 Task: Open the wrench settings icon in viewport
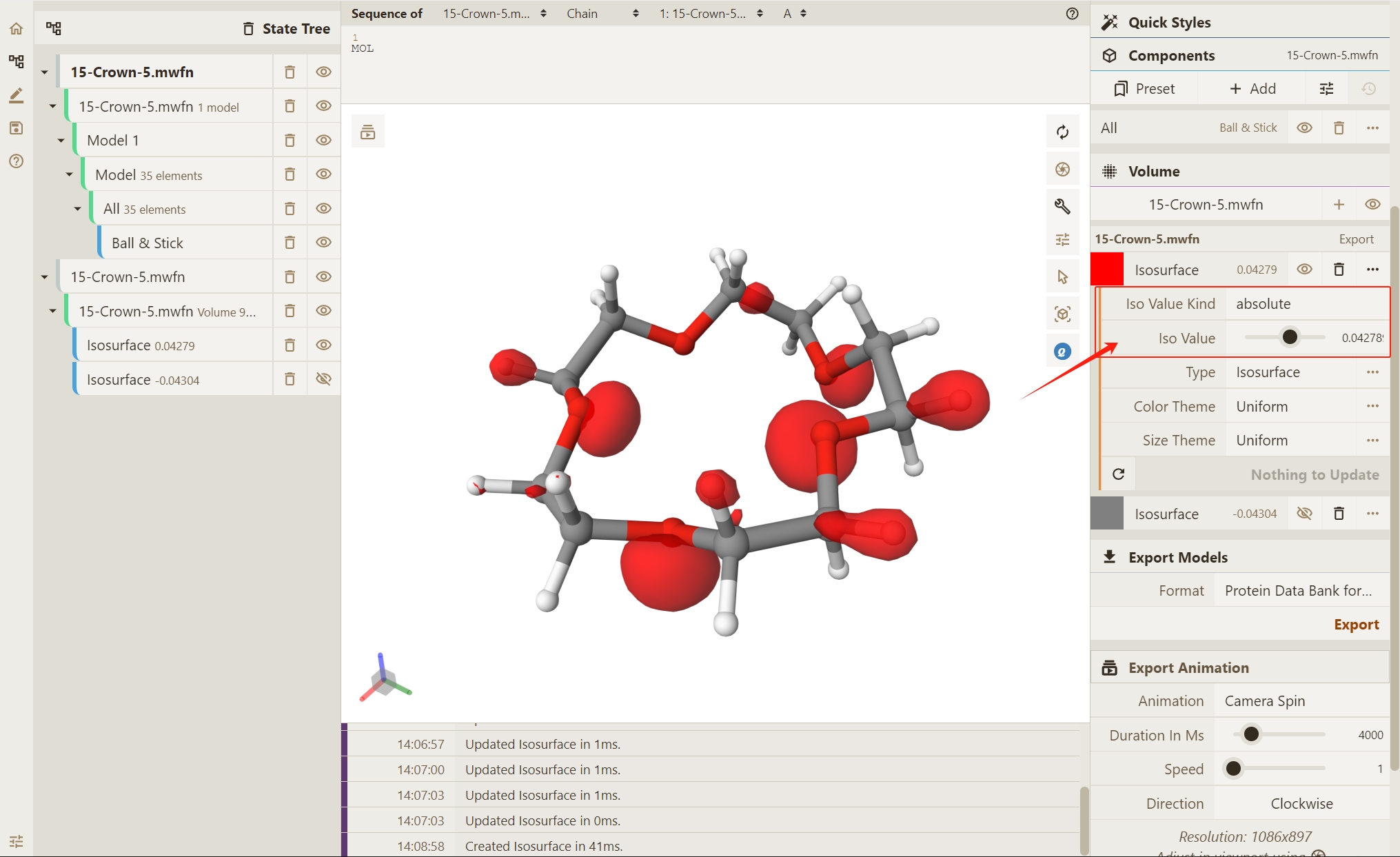[x=1062, y=205]
